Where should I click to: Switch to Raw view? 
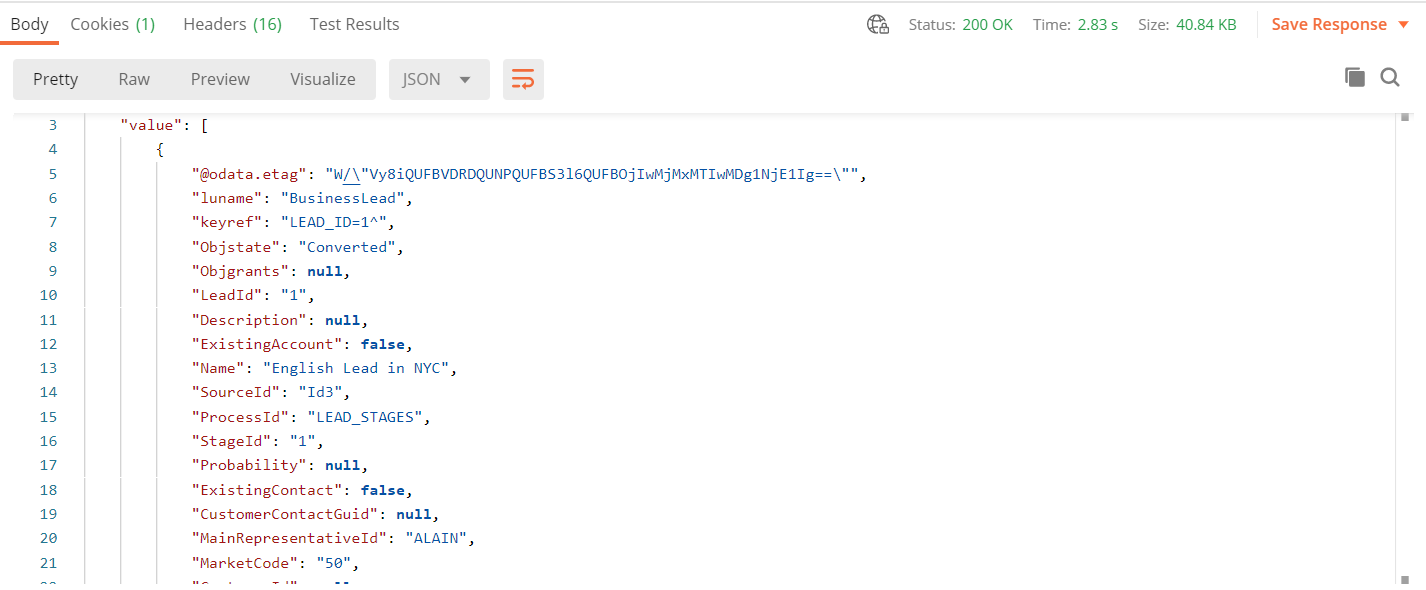click(x=134, y=78)
